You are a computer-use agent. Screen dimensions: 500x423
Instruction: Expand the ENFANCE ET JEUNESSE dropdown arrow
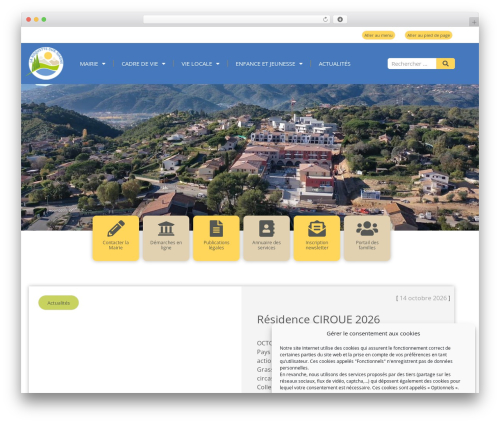click(x=301, y=64)
